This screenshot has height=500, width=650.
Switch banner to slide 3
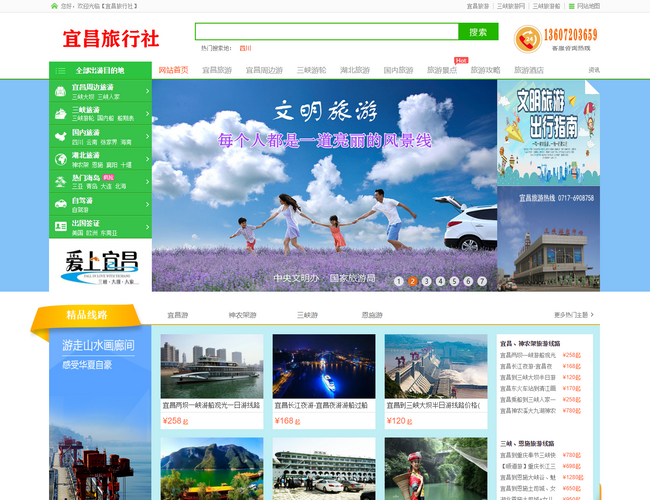[x=426, y=281]
